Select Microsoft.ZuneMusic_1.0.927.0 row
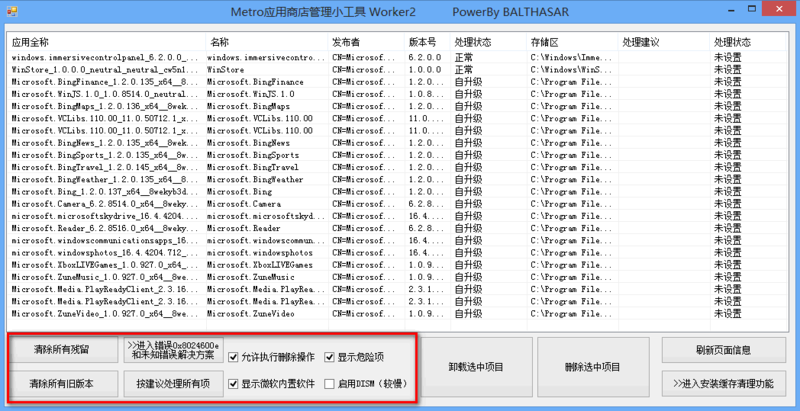Image resolution: width=800 pixels, height=411 pixels. [396, 277]
